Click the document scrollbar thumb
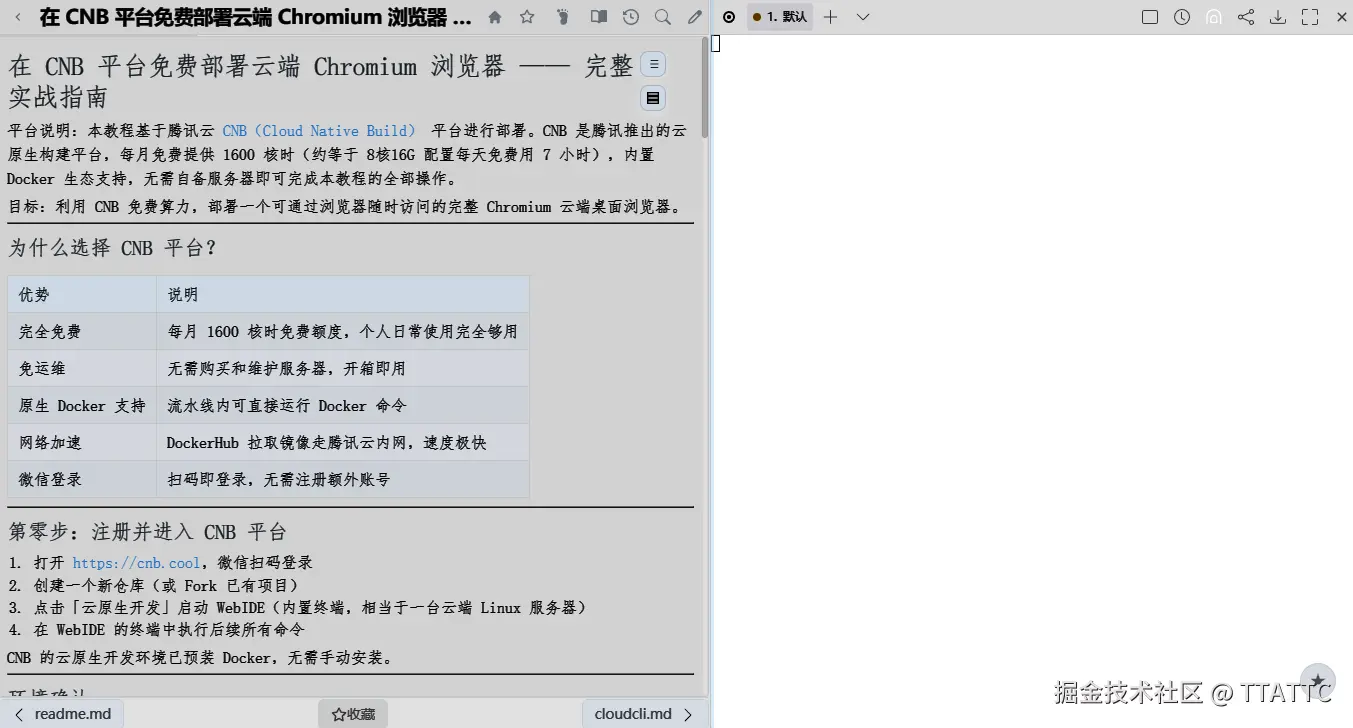 (x=705, y=86)
